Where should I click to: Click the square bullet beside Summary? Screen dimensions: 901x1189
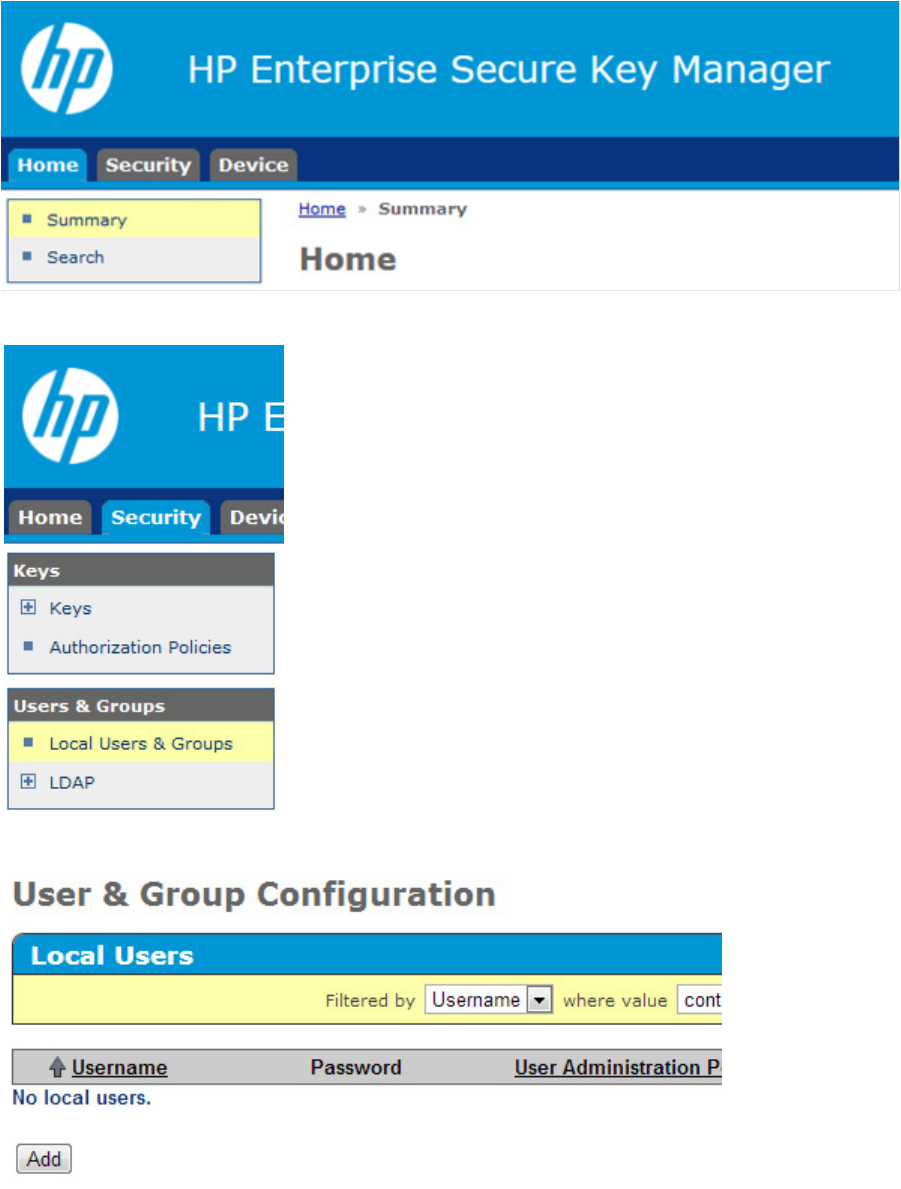coord(27,219)
